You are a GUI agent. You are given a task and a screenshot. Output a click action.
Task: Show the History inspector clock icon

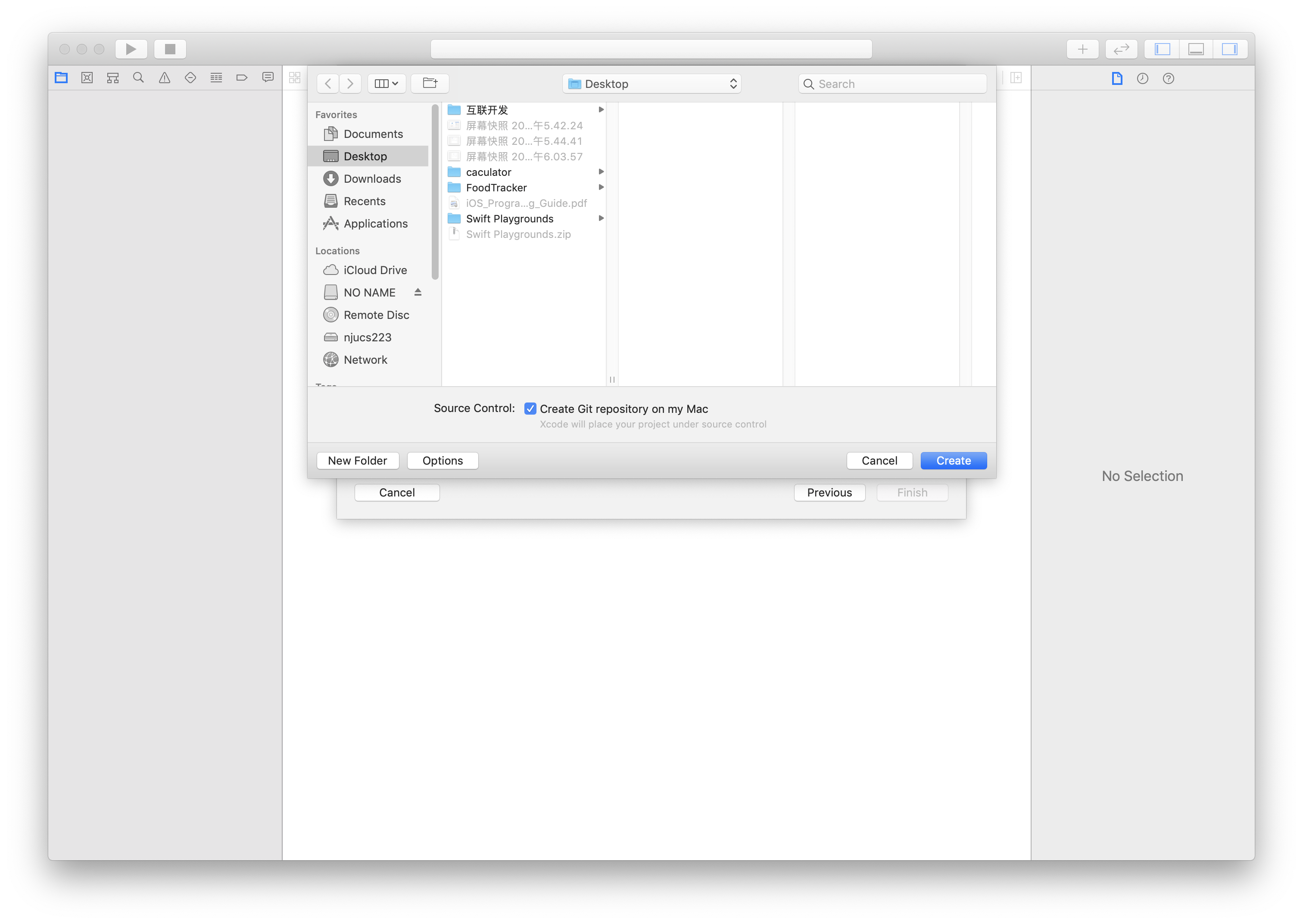[x=1142, y=78]
